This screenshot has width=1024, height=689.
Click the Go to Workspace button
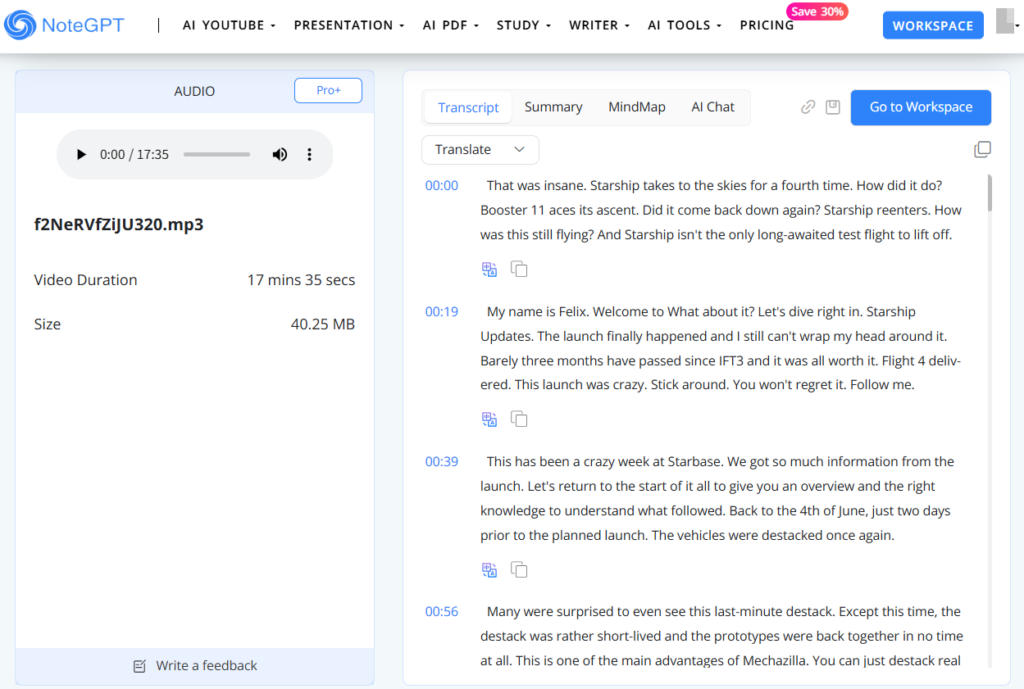point(920,107)
